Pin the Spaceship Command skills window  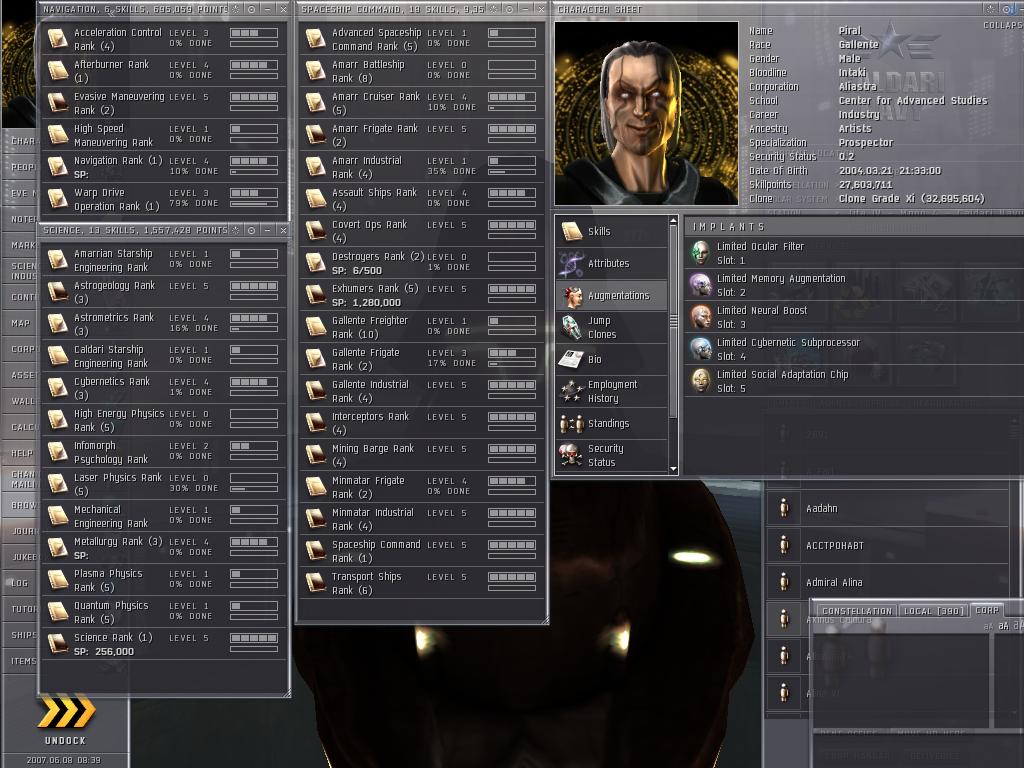pos(509,9)
